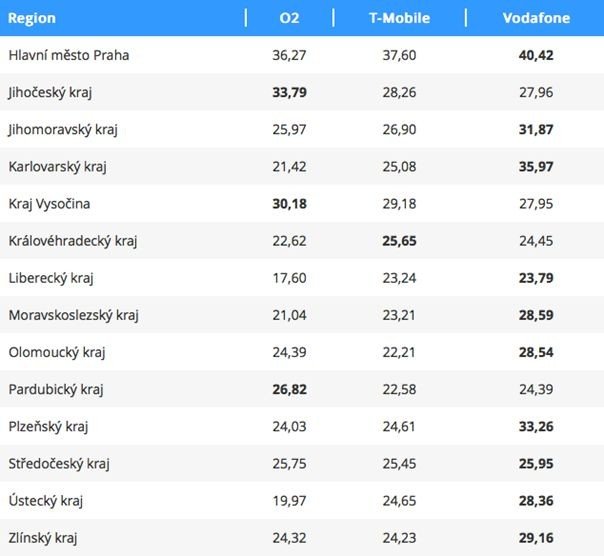Image resolution: width=604 pixels, height=556 pixels.
Task: Select the Olomoucký kraj row label
Action: click(x=57, y=352)
